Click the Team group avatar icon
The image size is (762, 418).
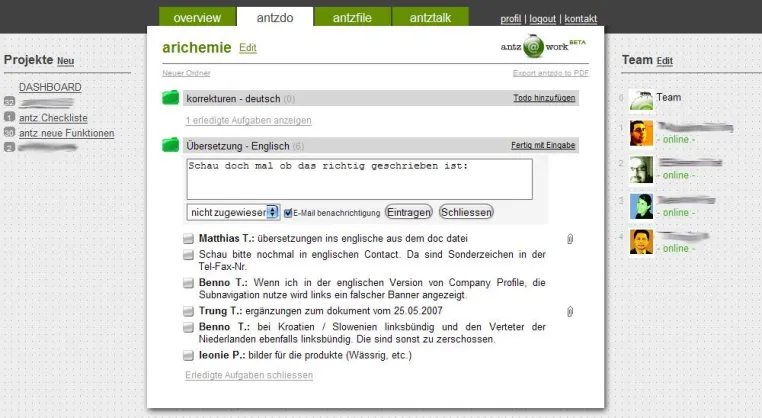point(641,101)
